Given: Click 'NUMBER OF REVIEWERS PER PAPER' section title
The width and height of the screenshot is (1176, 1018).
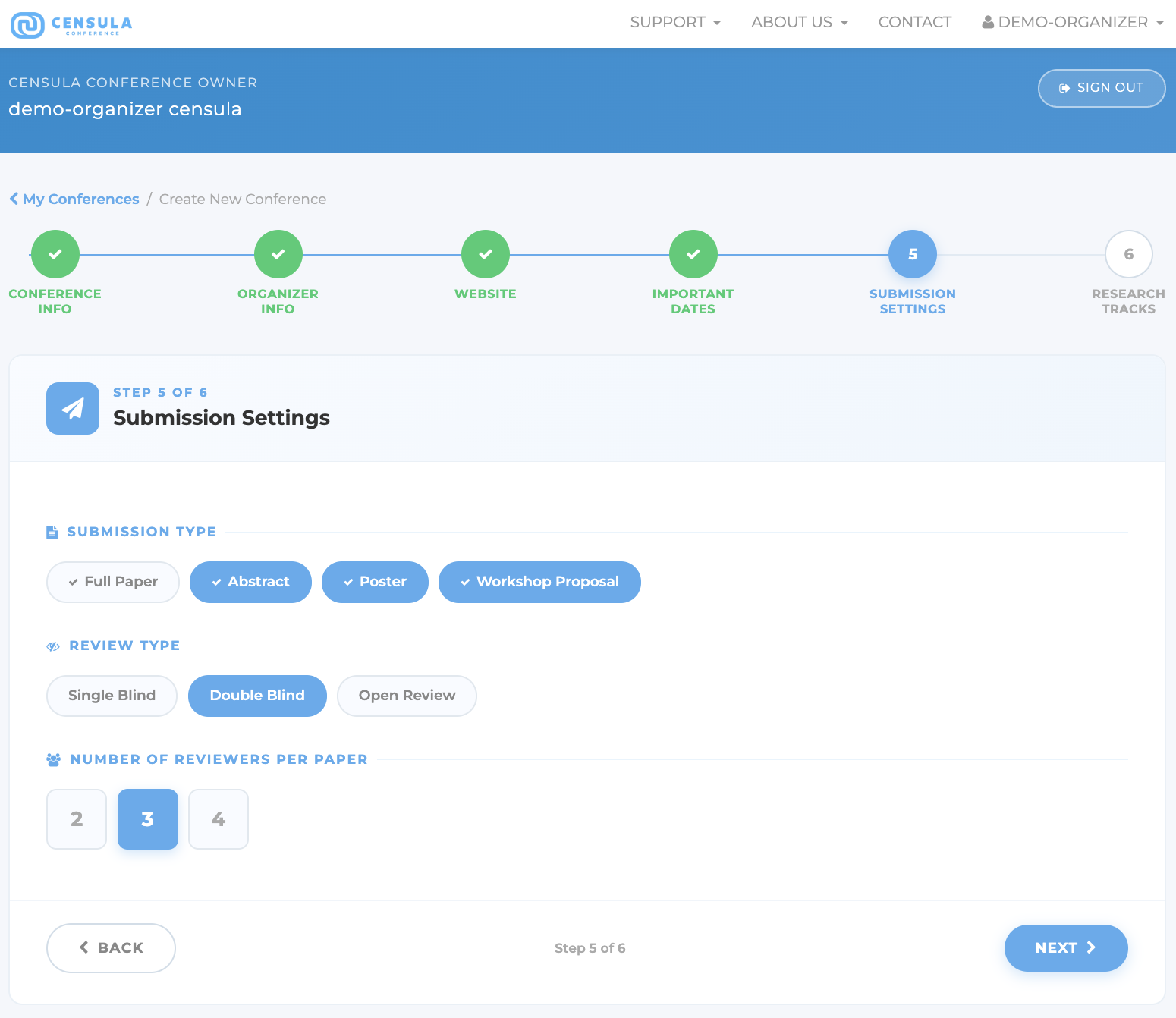Looking at the screenshot, I should 219,759.
